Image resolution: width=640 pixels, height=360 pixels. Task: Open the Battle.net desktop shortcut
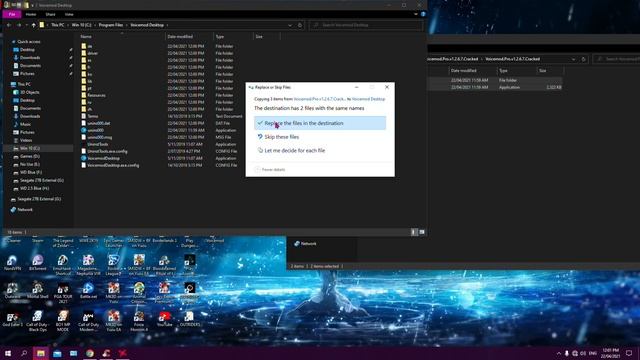click(x=88, y=291)
